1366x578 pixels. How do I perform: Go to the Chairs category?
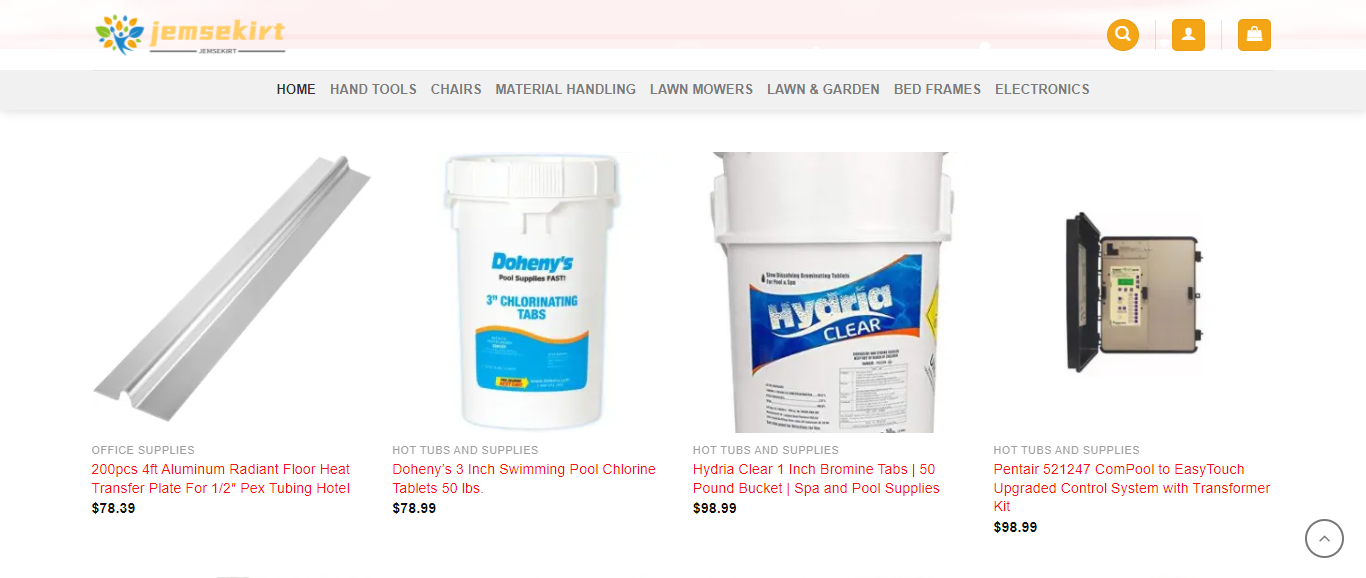click(x=456, y=89)
